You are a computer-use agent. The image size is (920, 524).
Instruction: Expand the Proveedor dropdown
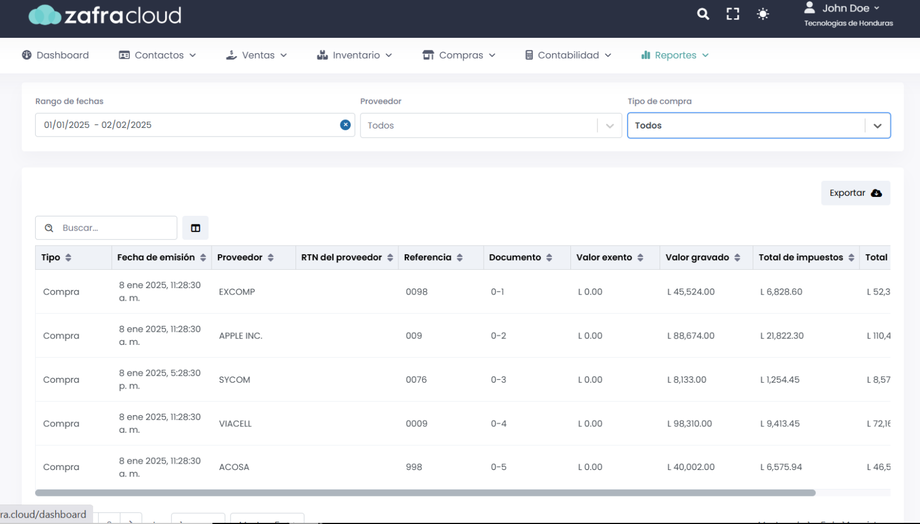tap(609, 126)
